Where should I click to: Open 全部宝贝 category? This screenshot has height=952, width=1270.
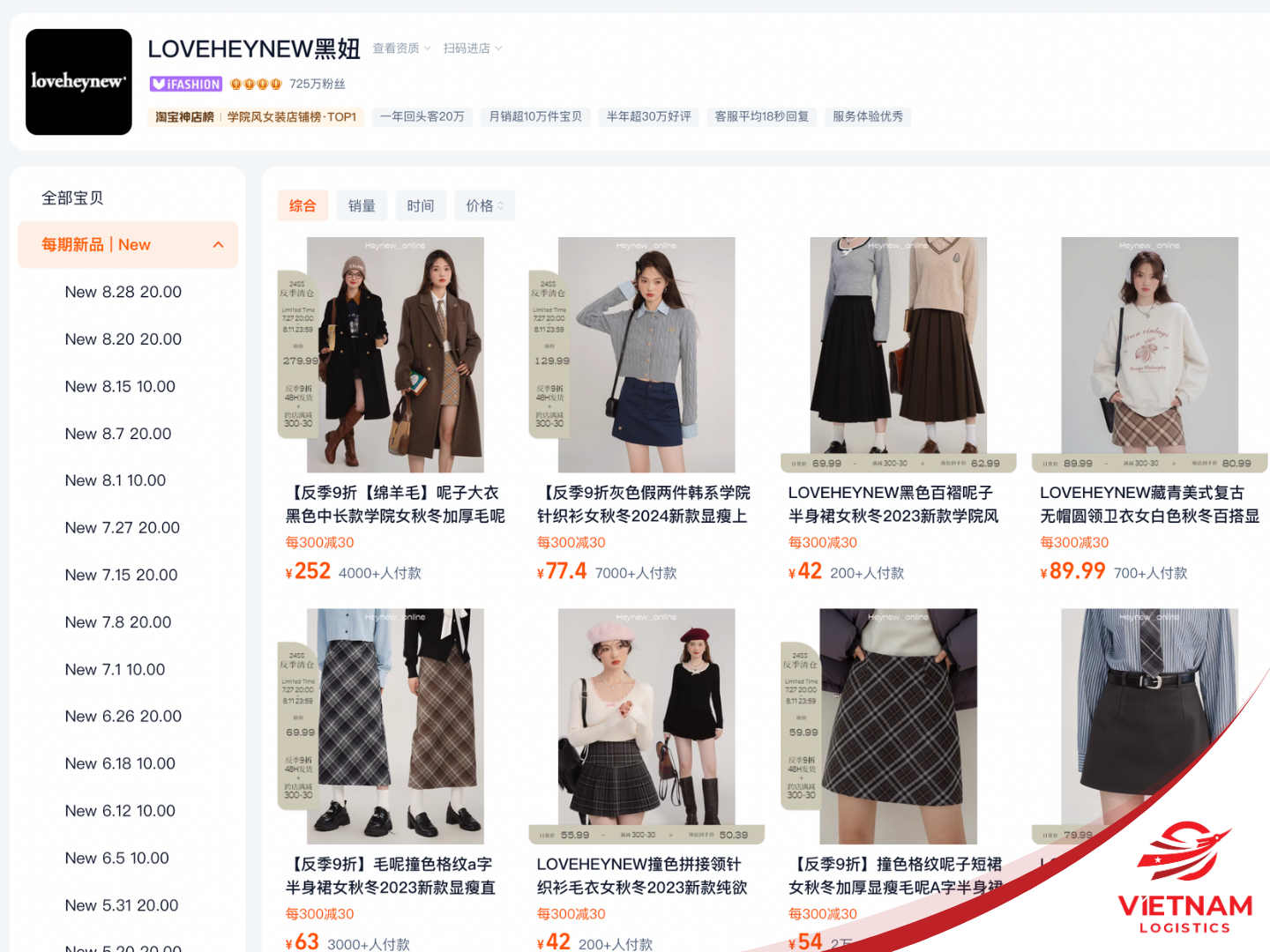[x=72, y=197]
